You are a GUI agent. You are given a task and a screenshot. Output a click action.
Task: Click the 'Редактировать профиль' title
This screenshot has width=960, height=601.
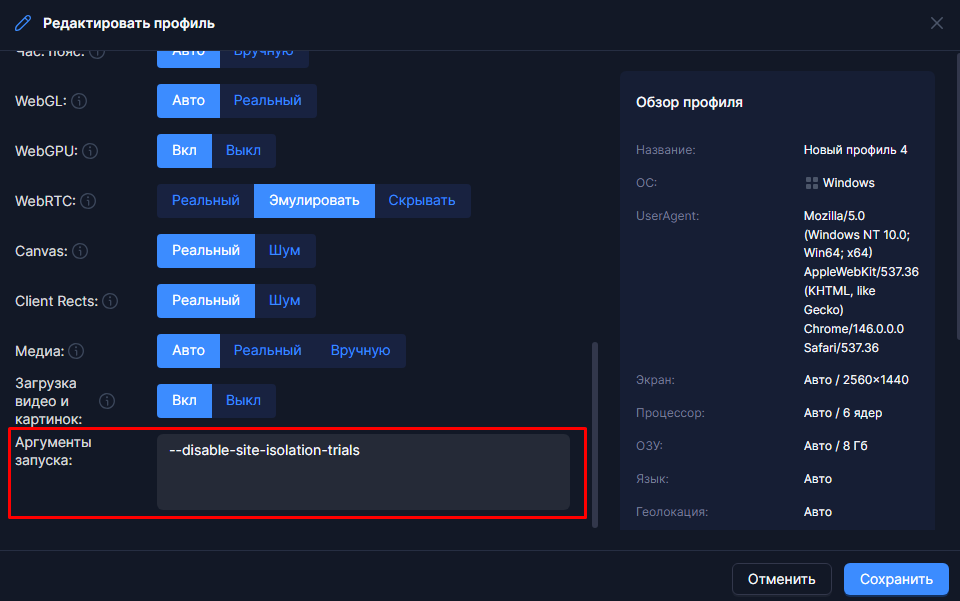[x=129, y=23]
